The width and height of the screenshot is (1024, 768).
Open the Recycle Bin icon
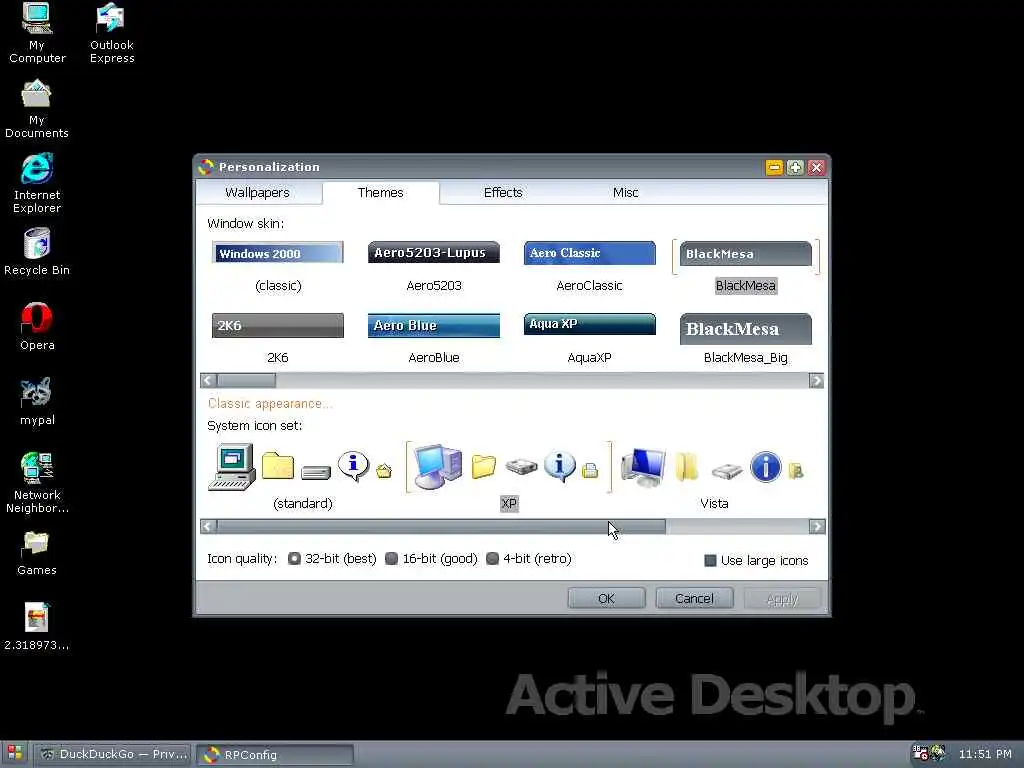37,252
